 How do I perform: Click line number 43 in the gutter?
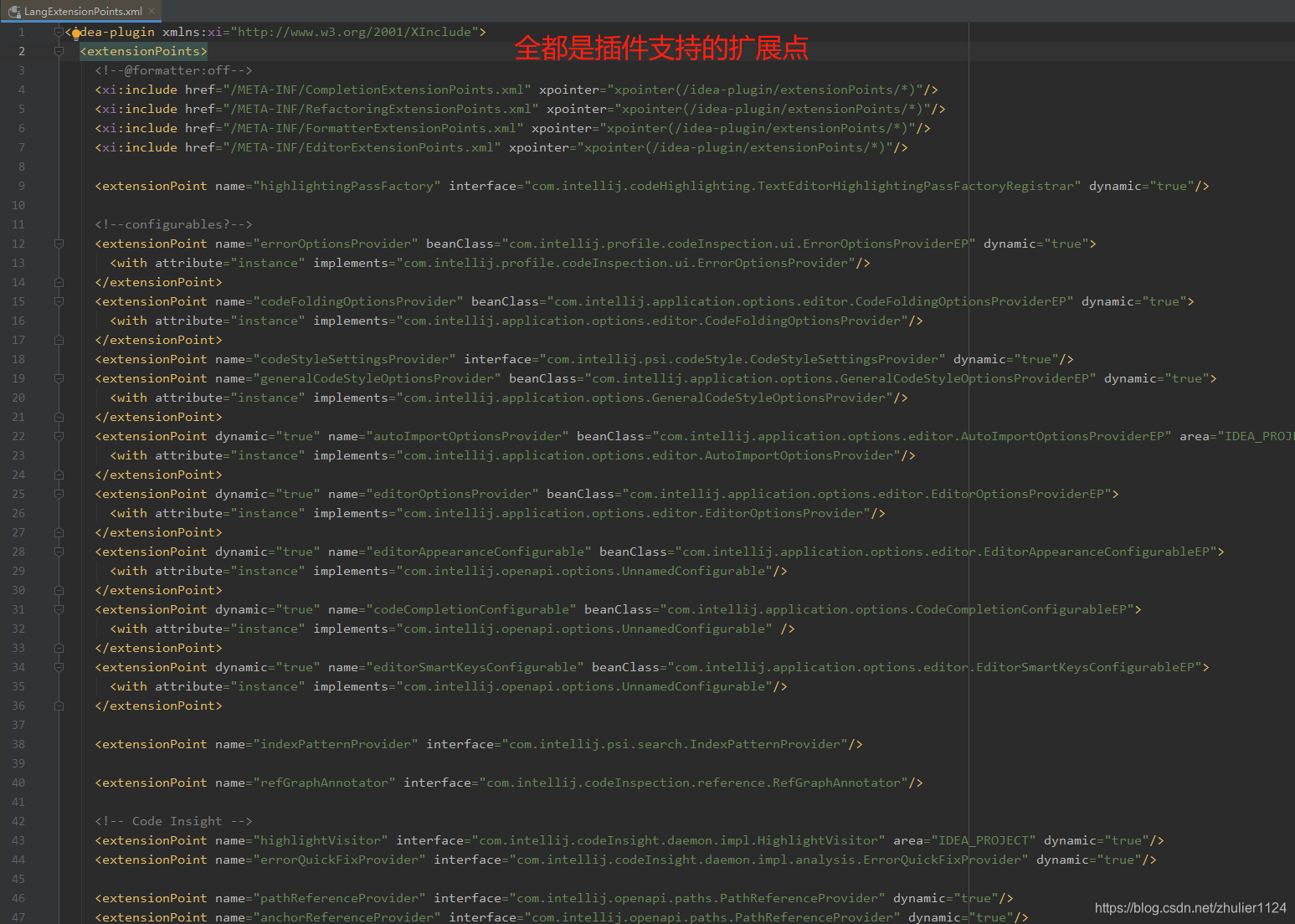point(18,840)
